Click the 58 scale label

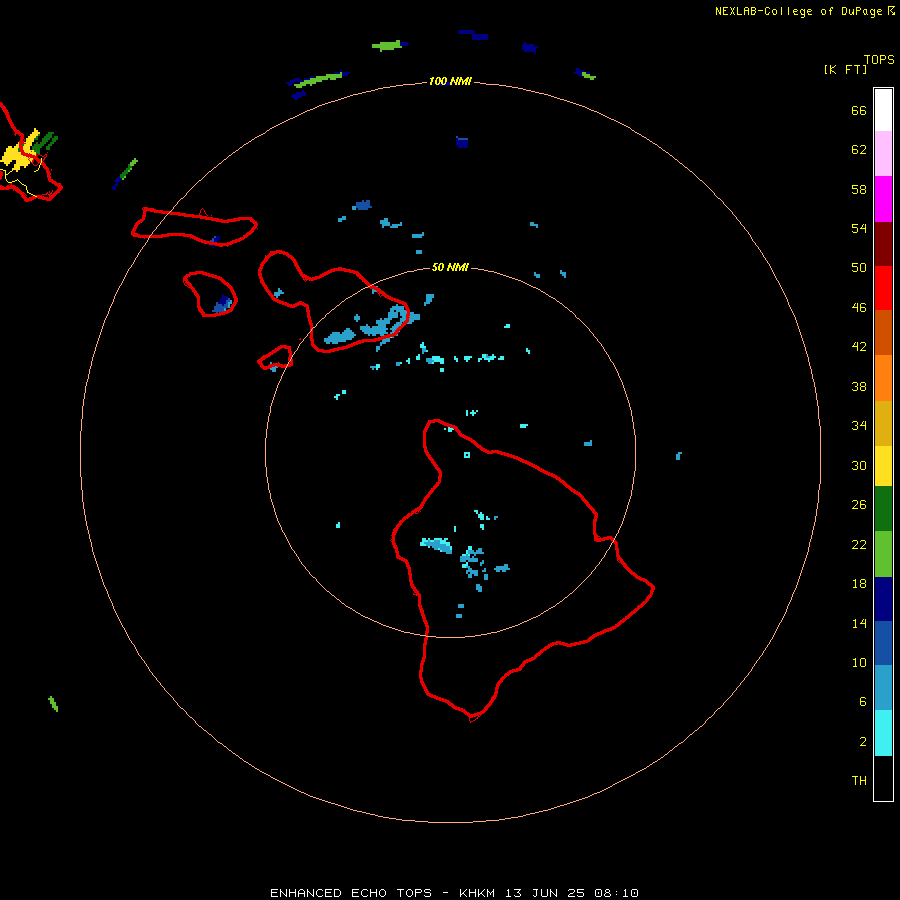[859, 189]
